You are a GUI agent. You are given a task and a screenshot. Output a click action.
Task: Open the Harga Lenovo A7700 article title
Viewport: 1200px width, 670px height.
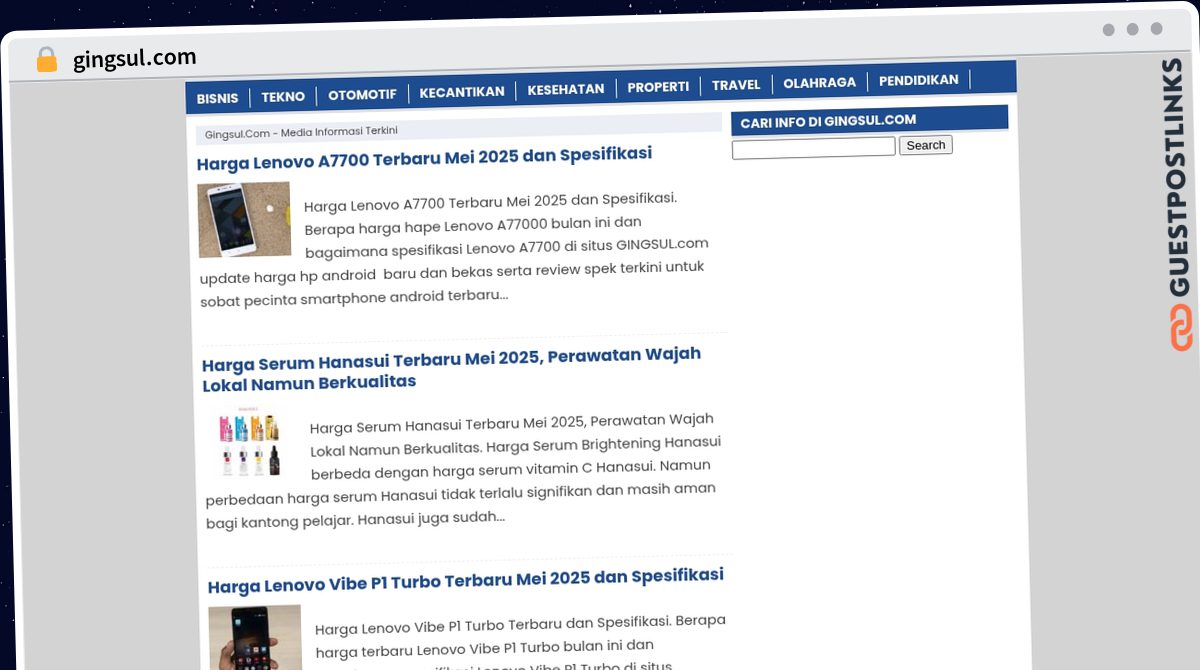pos(424,158)
